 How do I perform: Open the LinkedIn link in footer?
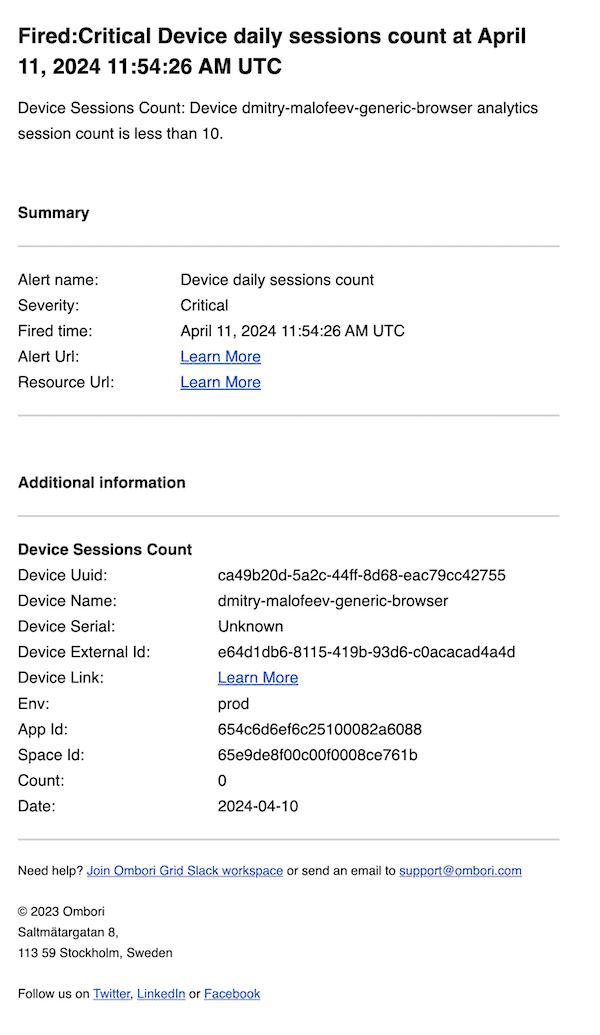[x=161, y=994]
